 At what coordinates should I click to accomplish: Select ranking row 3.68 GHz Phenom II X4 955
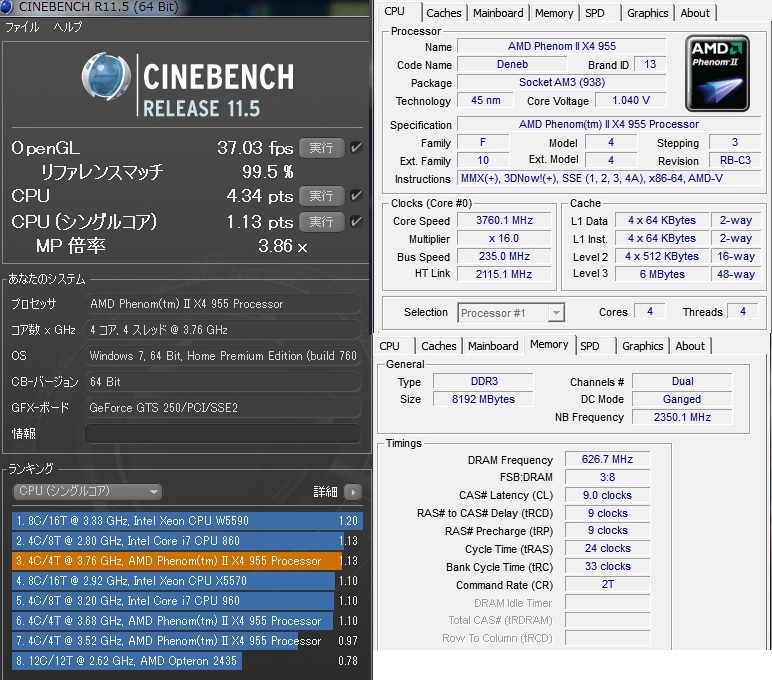tap(187, 620)
